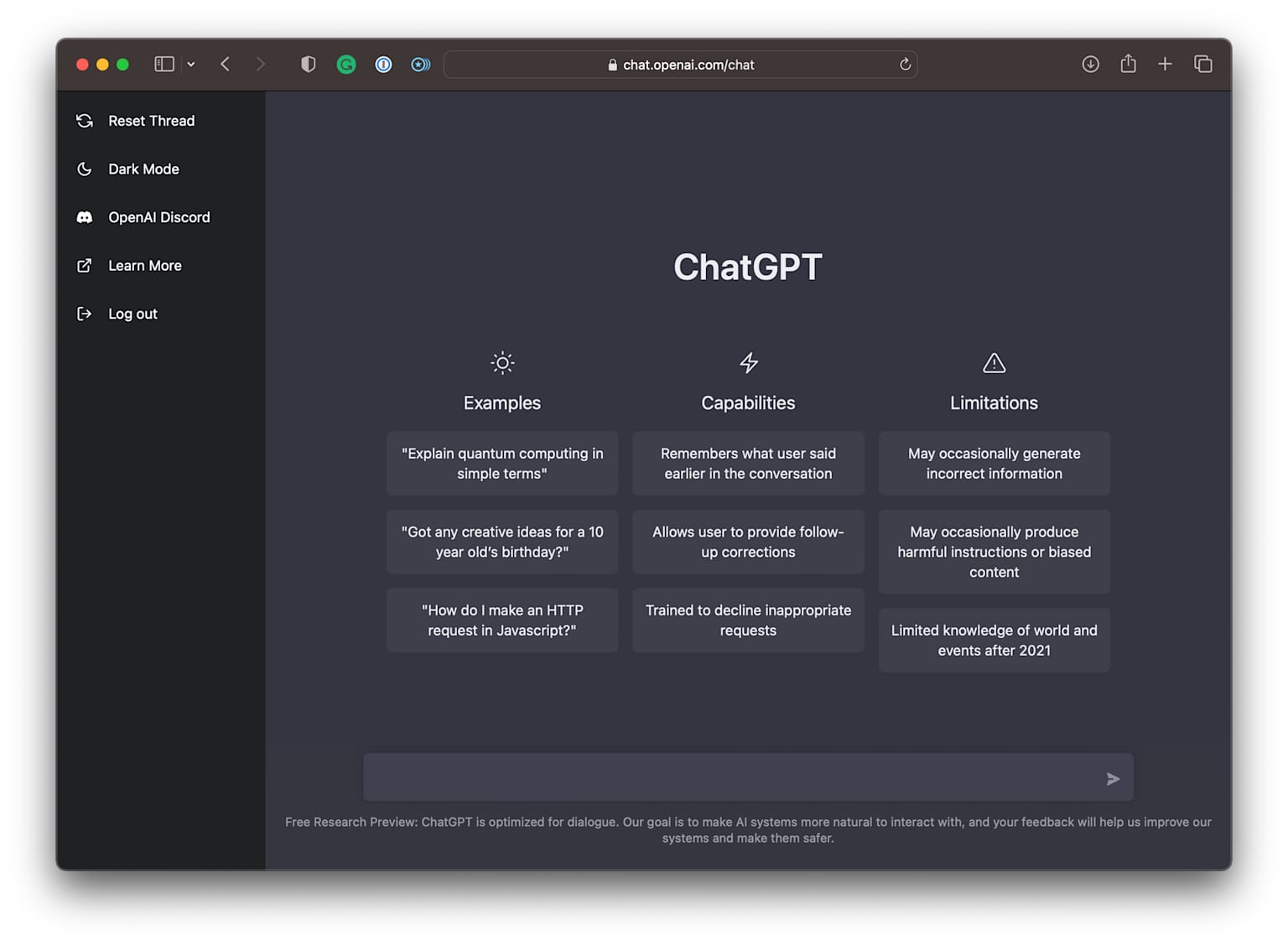Open the 1Password extension icon
1288x945 pixels.
pos(383,65)
